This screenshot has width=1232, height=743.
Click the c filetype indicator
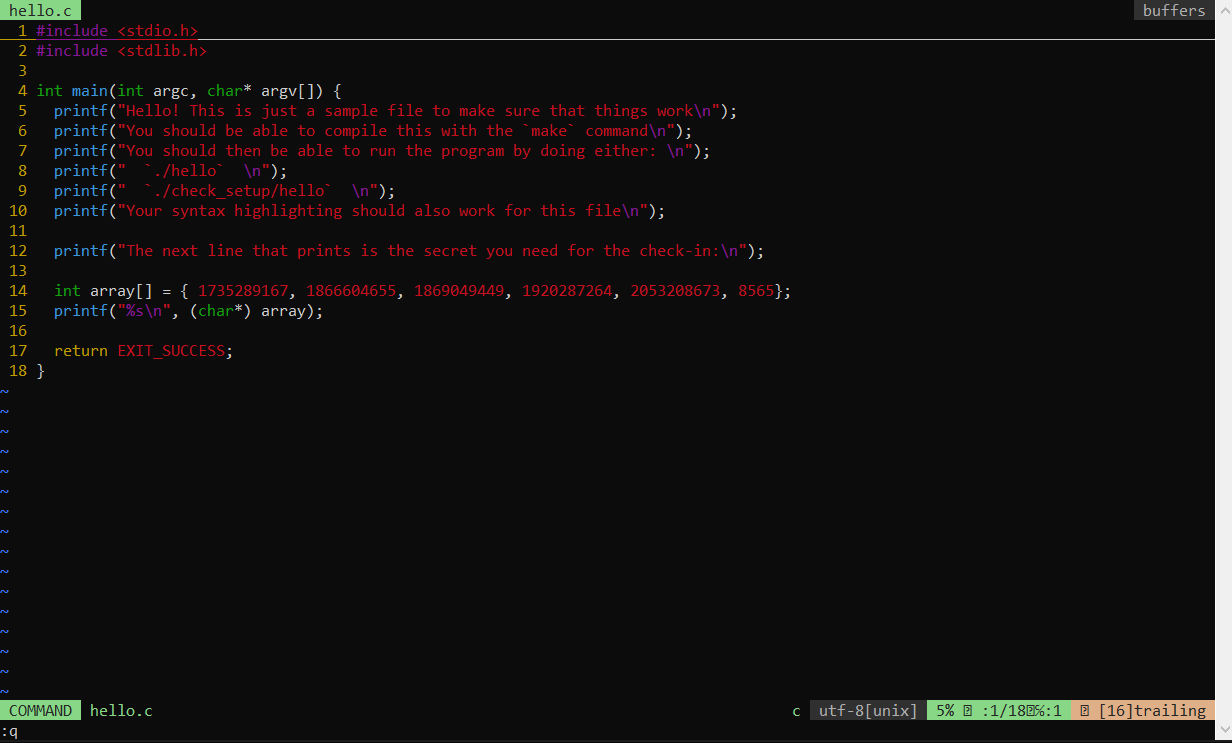(x=796, y=711)
